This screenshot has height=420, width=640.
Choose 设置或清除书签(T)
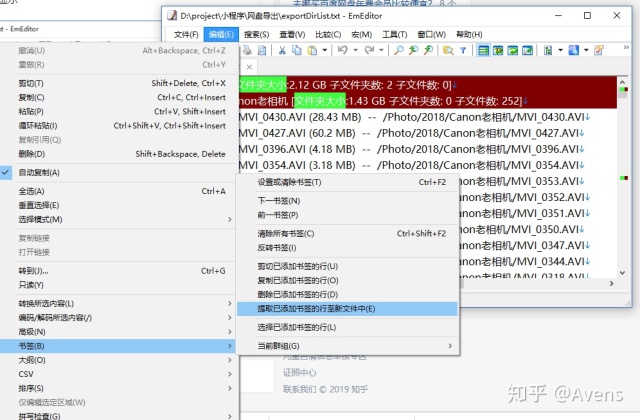click(348, 182)
